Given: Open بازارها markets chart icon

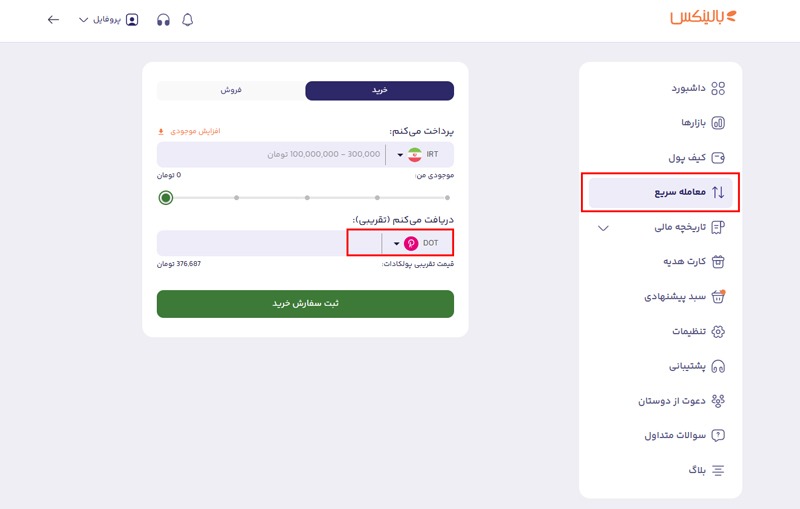Looking at the screenshot, I should [718, 123].
